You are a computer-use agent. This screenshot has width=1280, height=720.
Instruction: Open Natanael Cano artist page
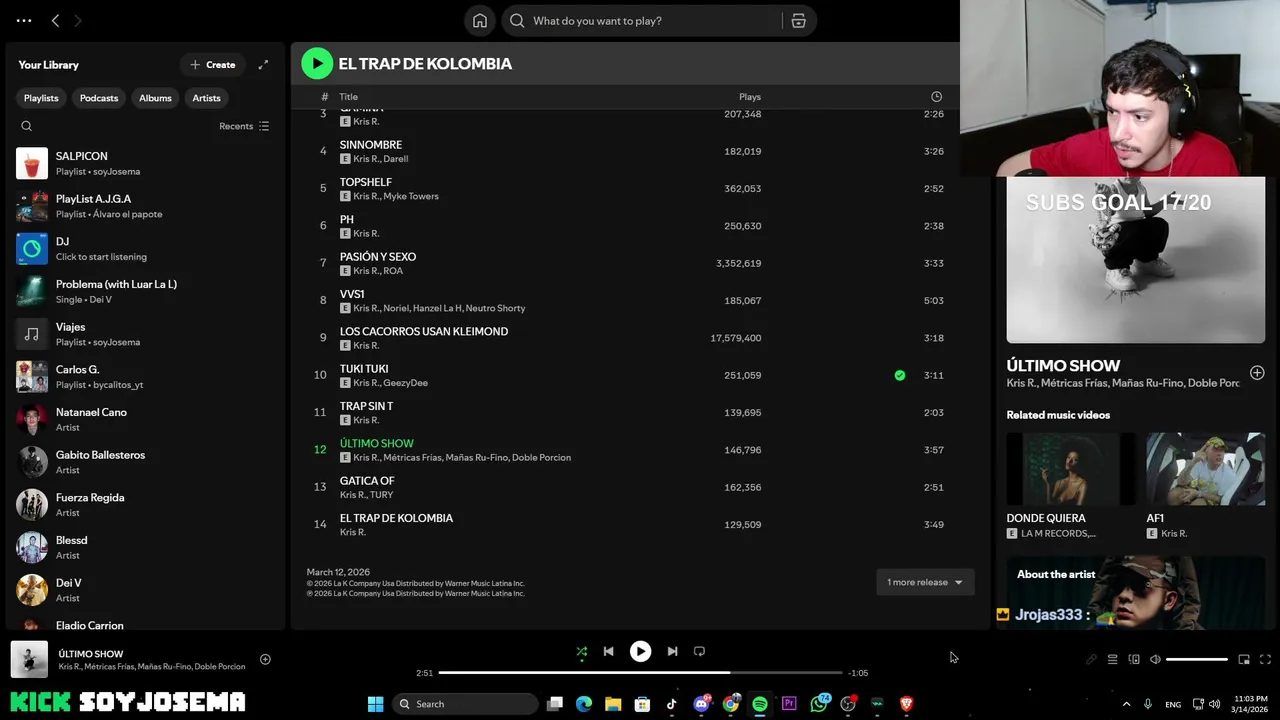[x=145, y=420]
